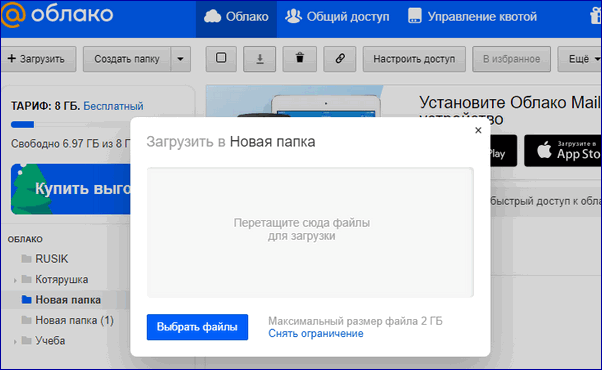
Task: Select the Учеба folder
Action: tap(50, 340)
